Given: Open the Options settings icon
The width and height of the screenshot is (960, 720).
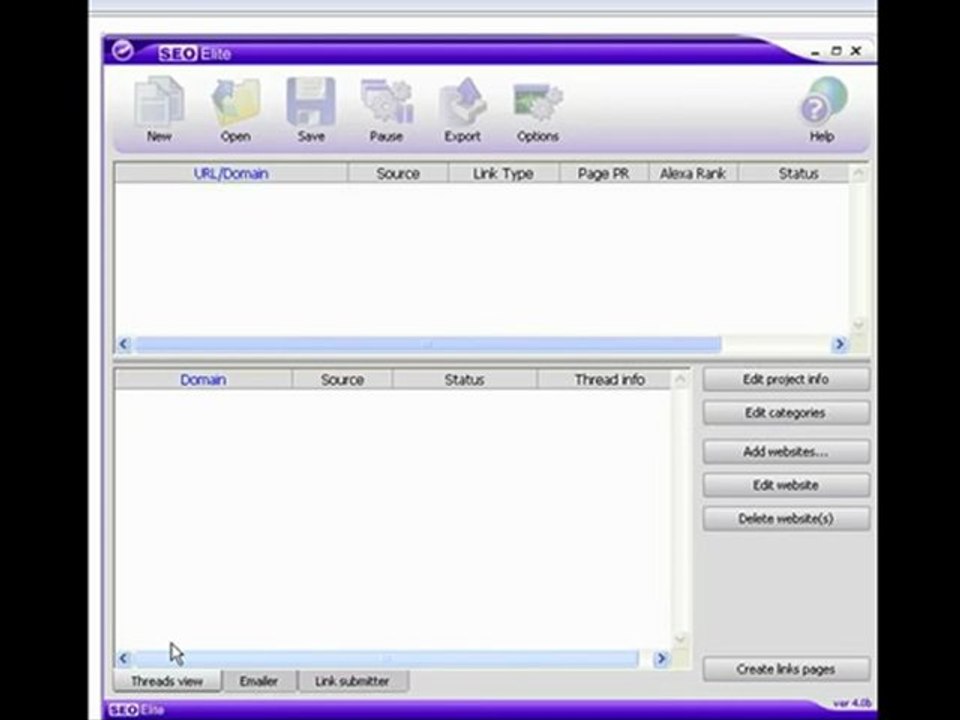Looking at the screenshot, I should pos(538,109).
